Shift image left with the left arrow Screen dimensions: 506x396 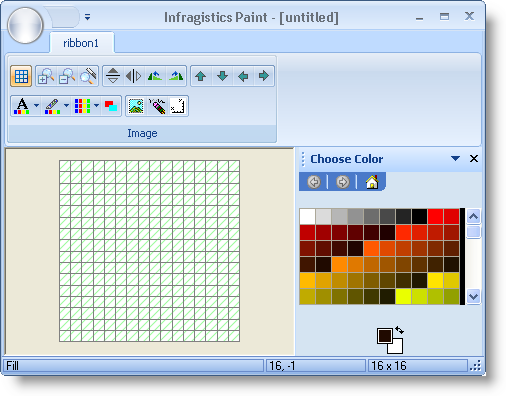tap(243, 76)
